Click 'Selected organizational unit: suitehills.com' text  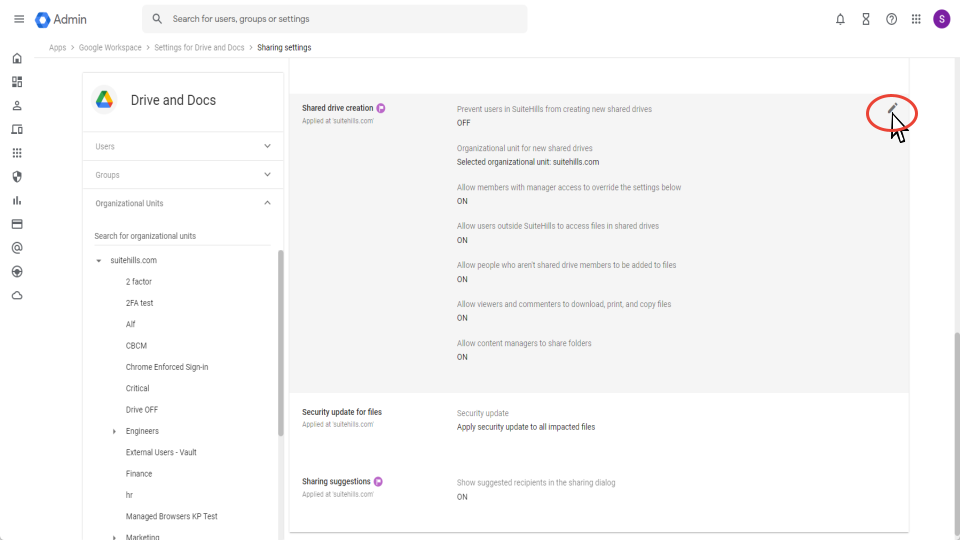coord(528,162)
